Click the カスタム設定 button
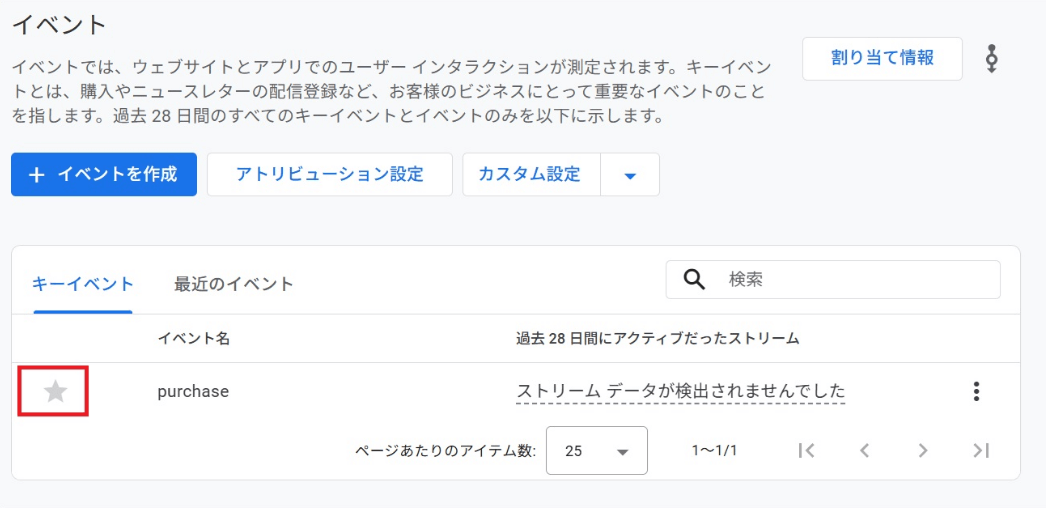 pos(530,175)
